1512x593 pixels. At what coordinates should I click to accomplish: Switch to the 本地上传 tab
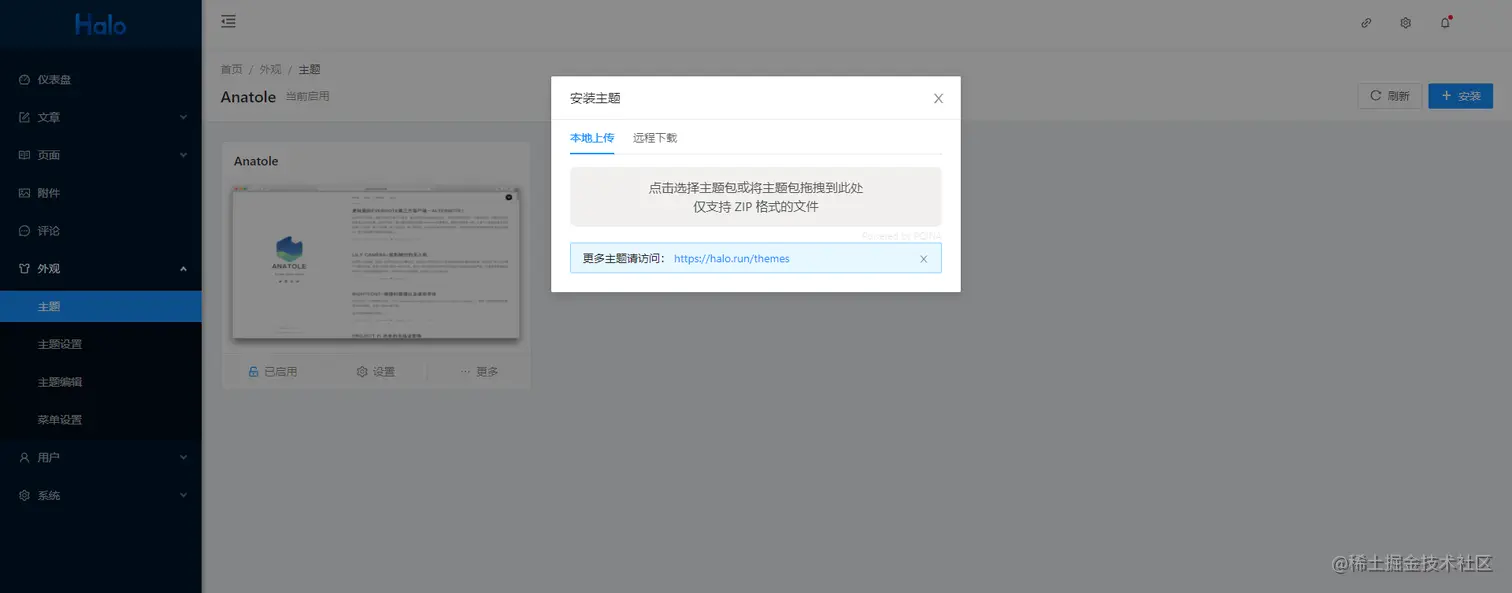[x=592, y=138]
